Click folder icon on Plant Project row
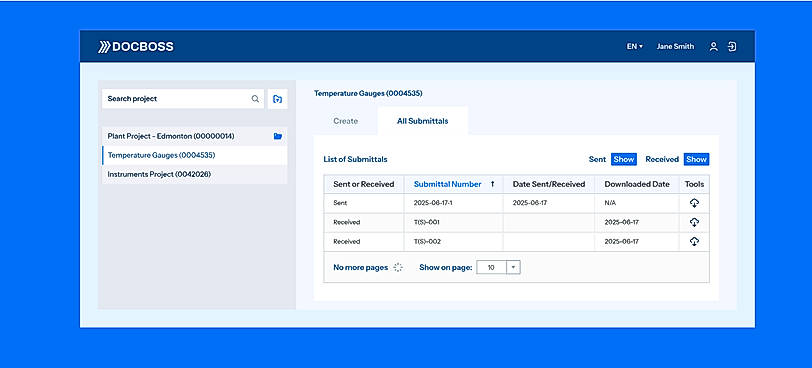This screenshot has height=368, width=812. [x=278, y=136]
